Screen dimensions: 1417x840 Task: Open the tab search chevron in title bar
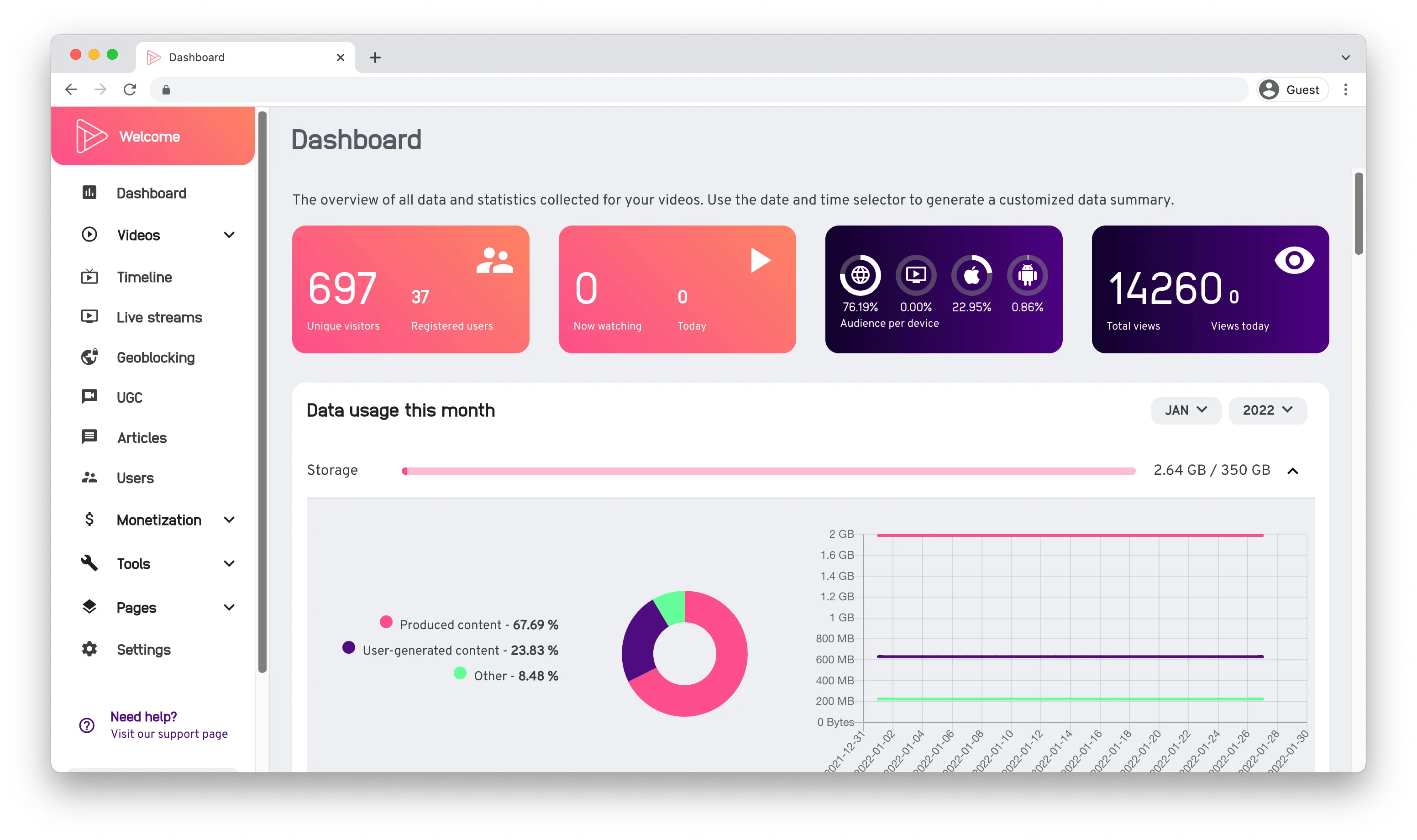1346,58
